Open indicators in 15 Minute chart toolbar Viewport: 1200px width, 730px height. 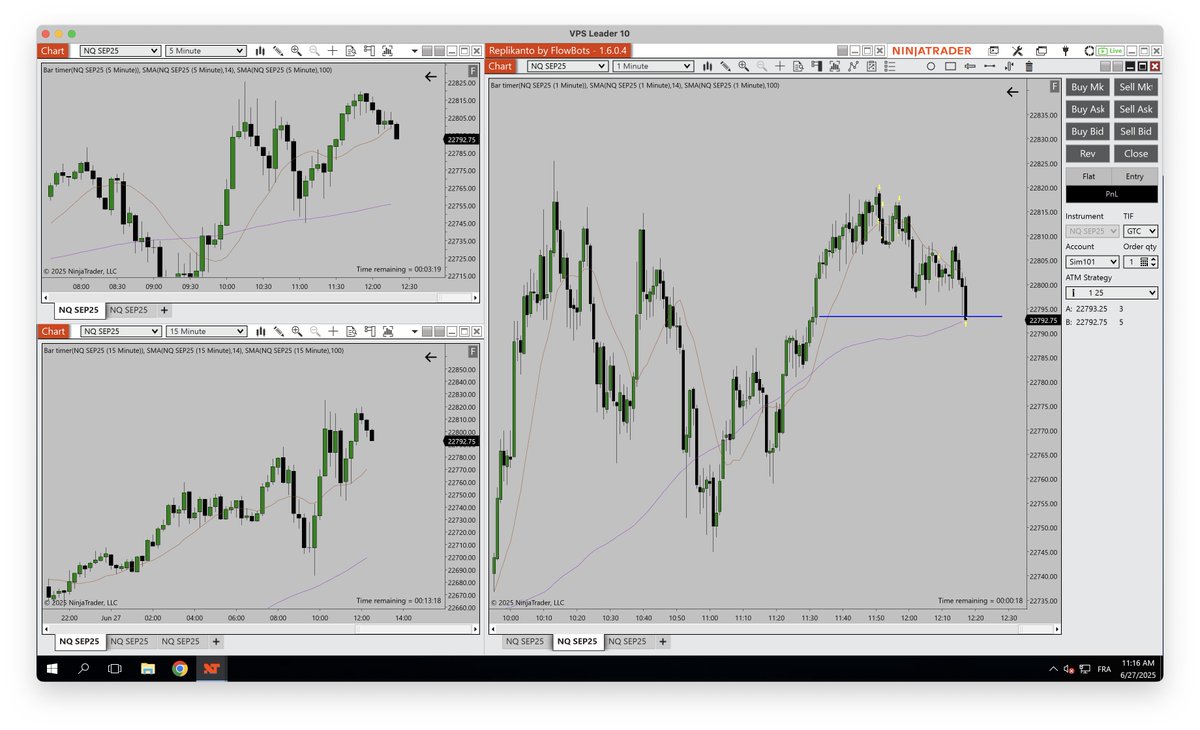(x=387, y=331)
